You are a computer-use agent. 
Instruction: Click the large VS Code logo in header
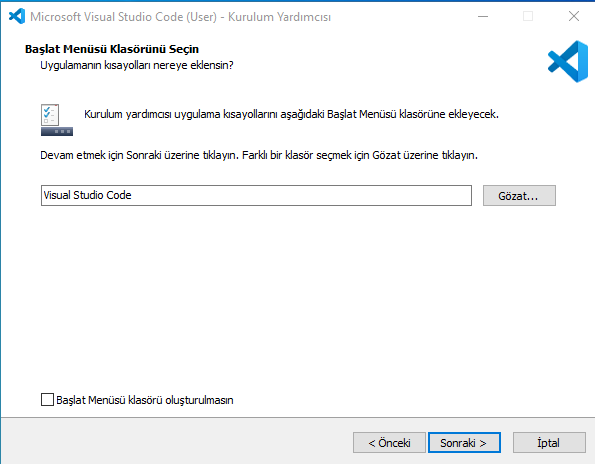[568, 61]
